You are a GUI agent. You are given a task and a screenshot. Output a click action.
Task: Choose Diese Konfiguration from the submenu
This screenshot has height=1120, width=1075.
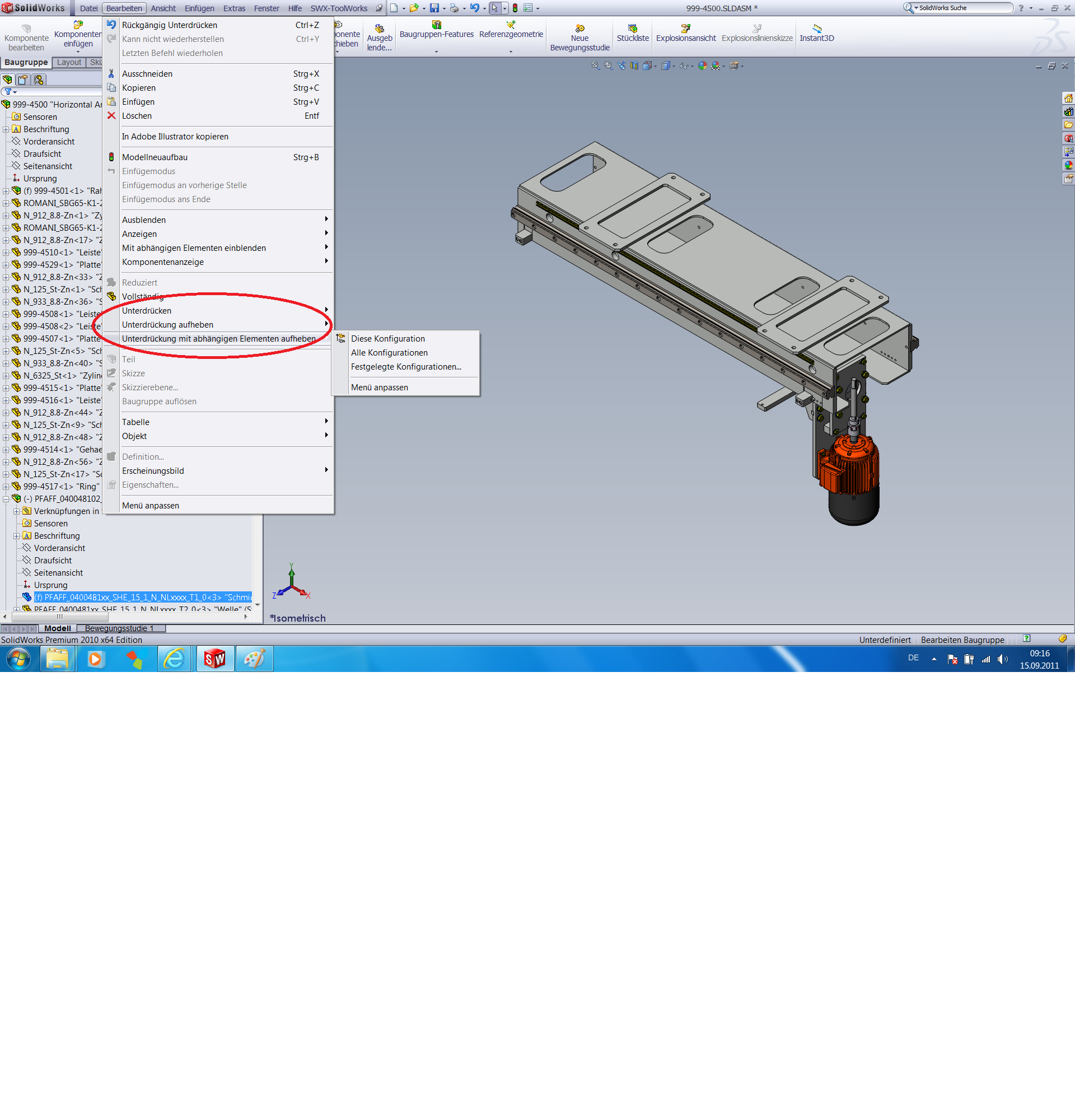tap(388, 339)
